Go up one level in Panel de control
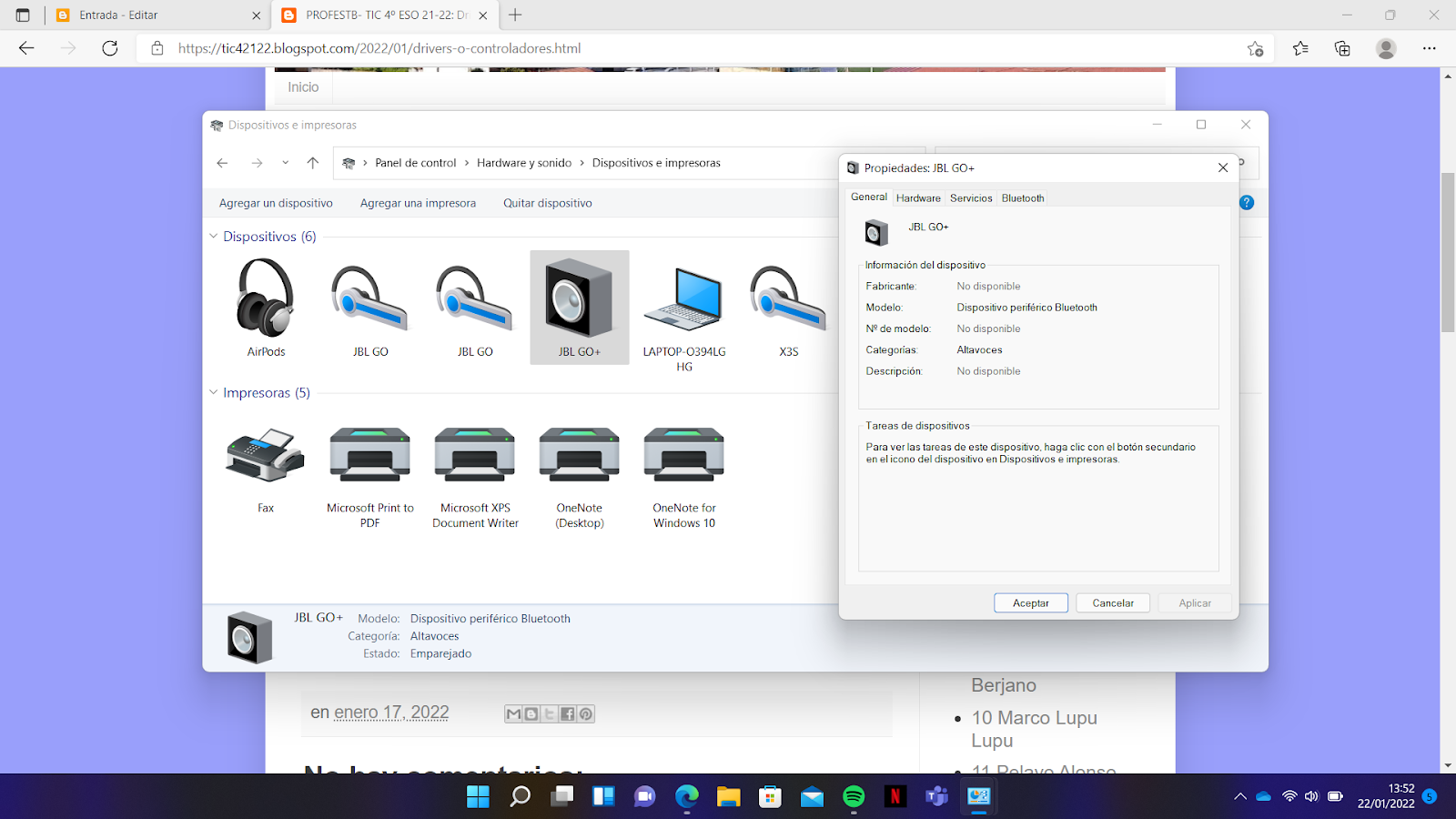Image resolution: width=1456 pixels, height=819 pixels. 313,163
